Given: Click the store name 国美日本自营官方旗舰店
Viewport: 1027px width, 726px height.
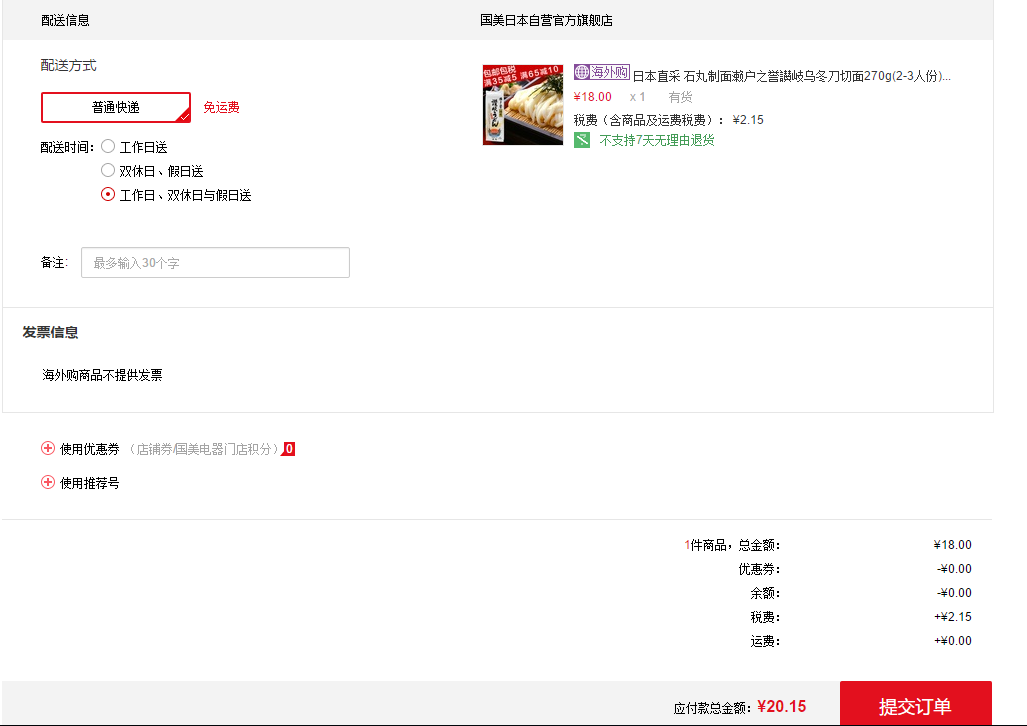Looking at the screenshot, I should pos(546,20).
